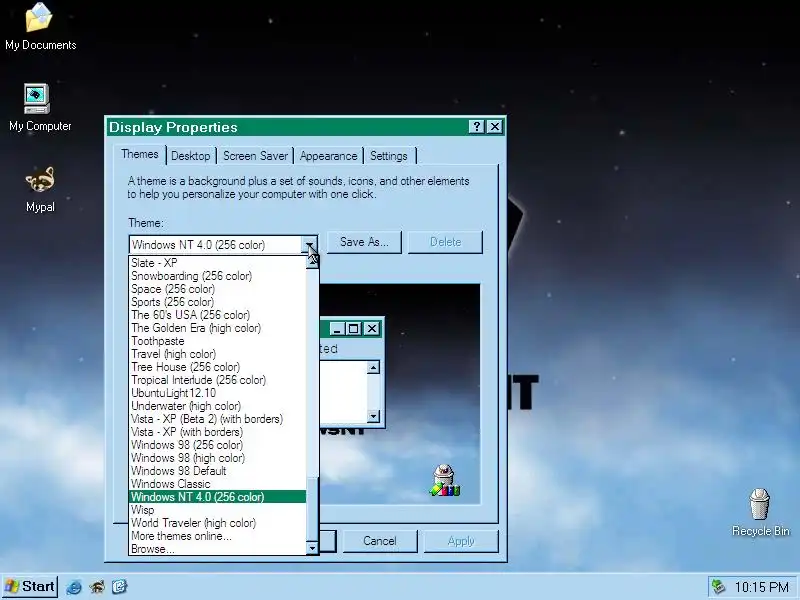Open the Start menu
The height and width of the screenshot is (600, 800).
click(x=30, y=586)
